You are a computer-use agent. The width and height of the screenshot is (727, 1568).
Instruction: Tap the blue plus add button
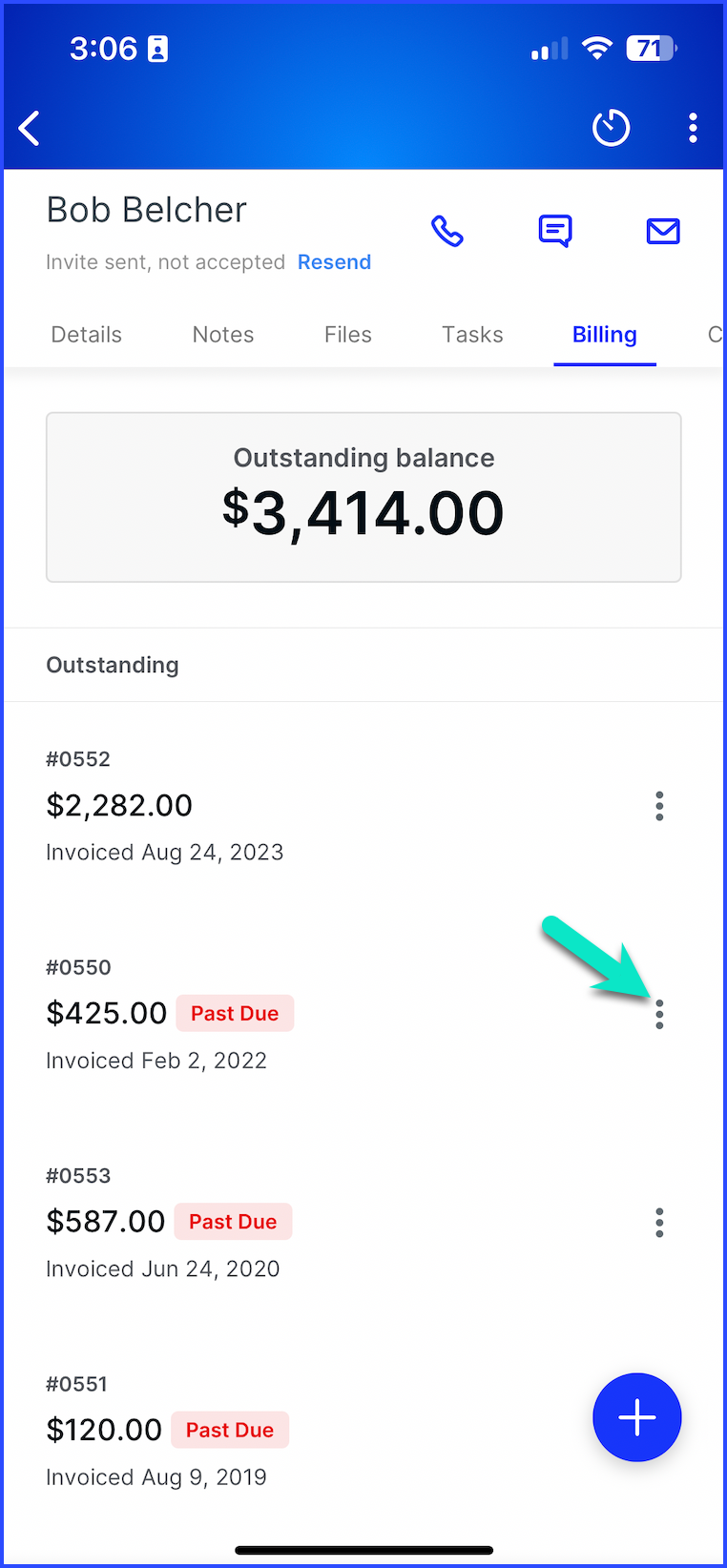pos(636,1417)
